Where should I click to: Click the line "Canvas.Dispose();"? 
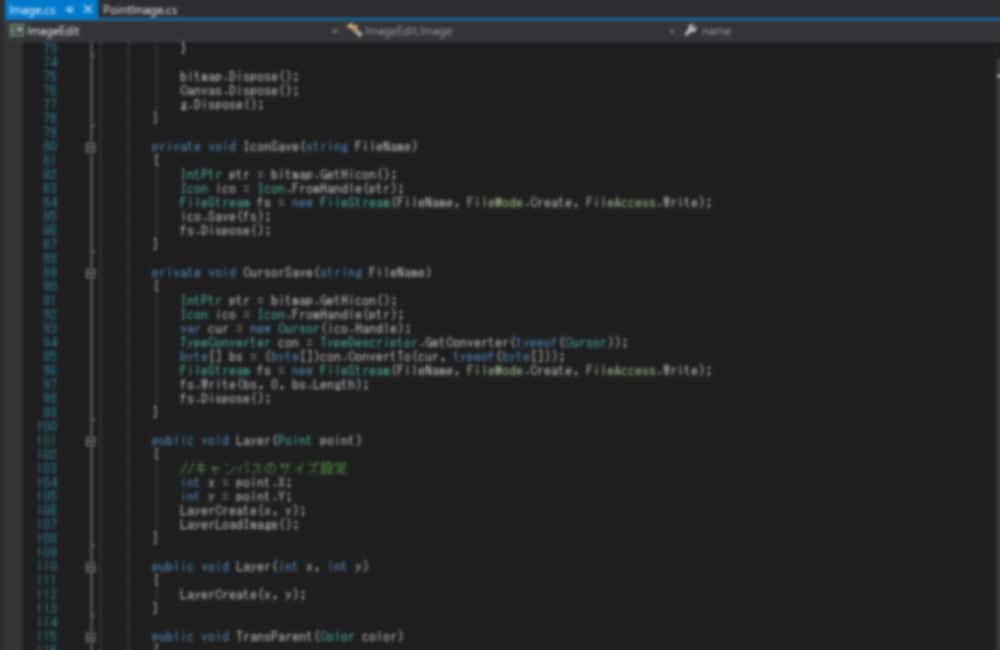[x=239, y=91]
